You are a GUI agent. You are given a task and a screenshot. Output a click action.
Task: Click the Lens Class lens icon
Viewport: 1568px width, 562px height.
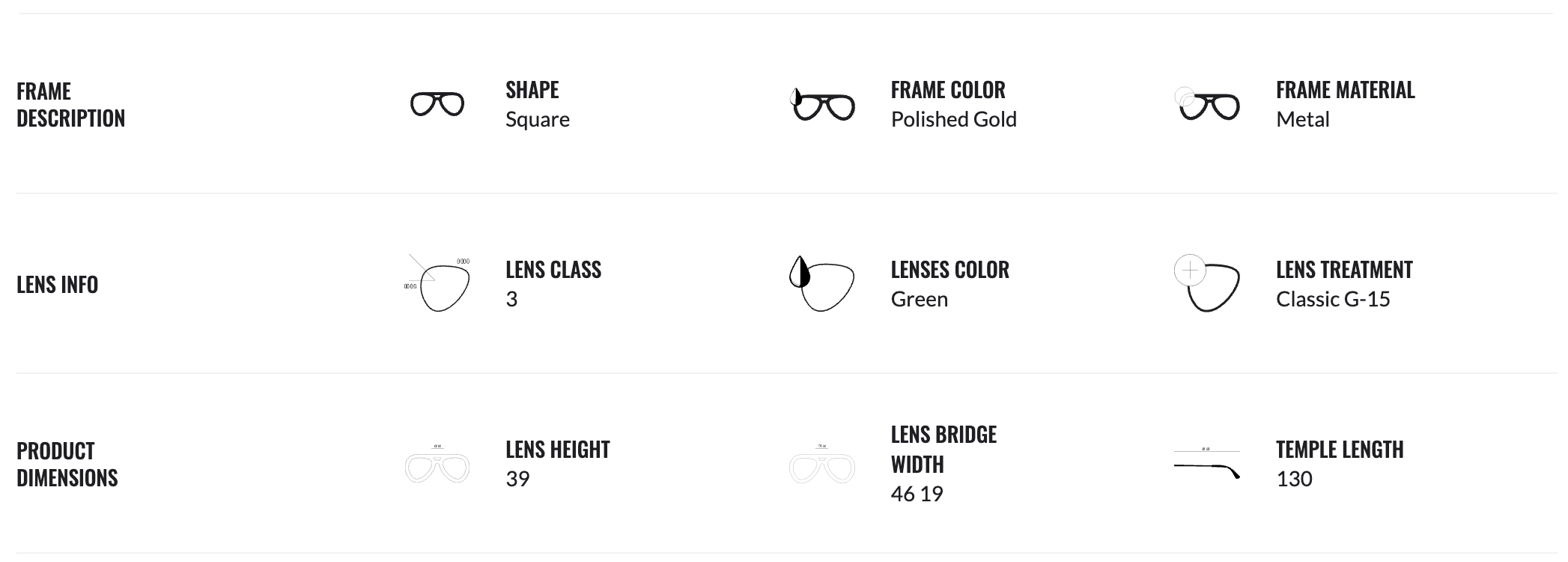(439, 283)
